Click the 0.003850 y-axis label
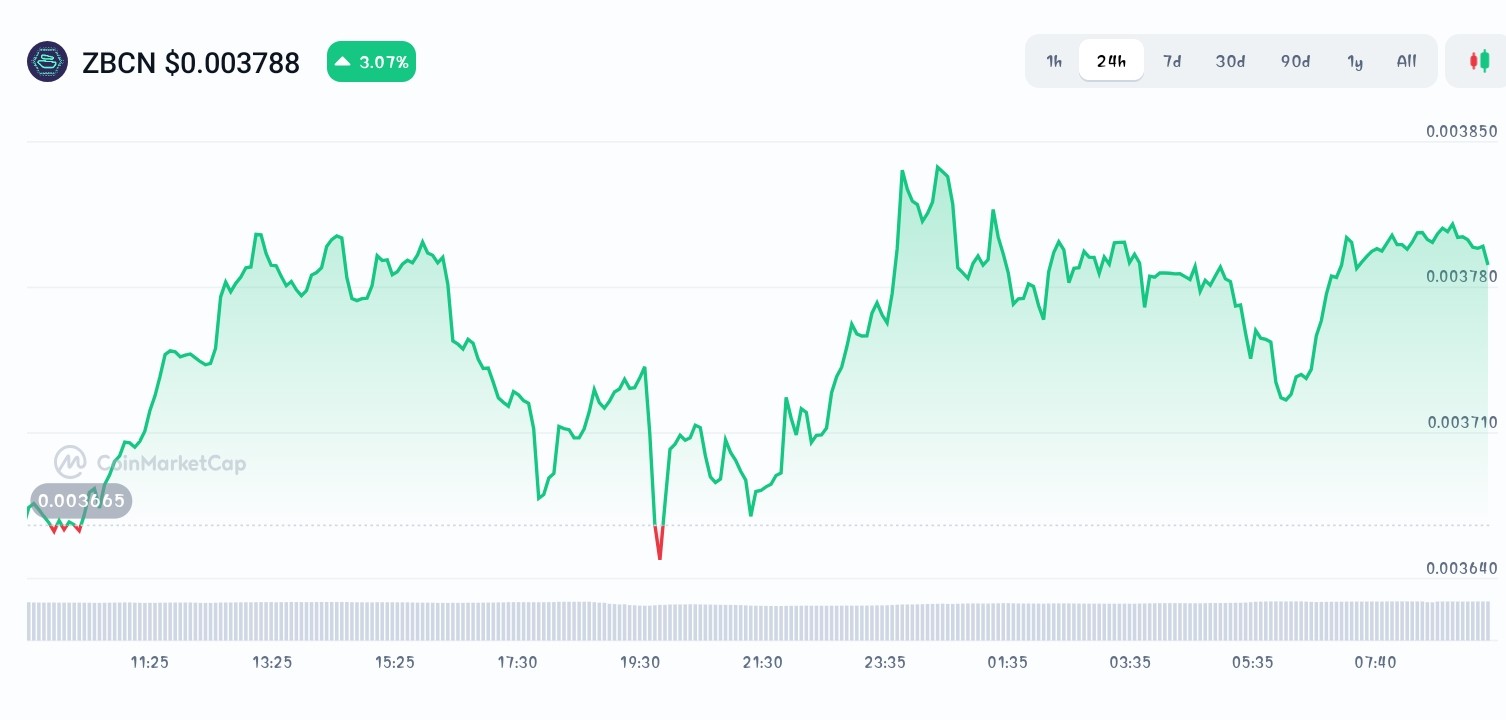The image size is (1506, 720). pyautogui.click(x=1462, y=131)
